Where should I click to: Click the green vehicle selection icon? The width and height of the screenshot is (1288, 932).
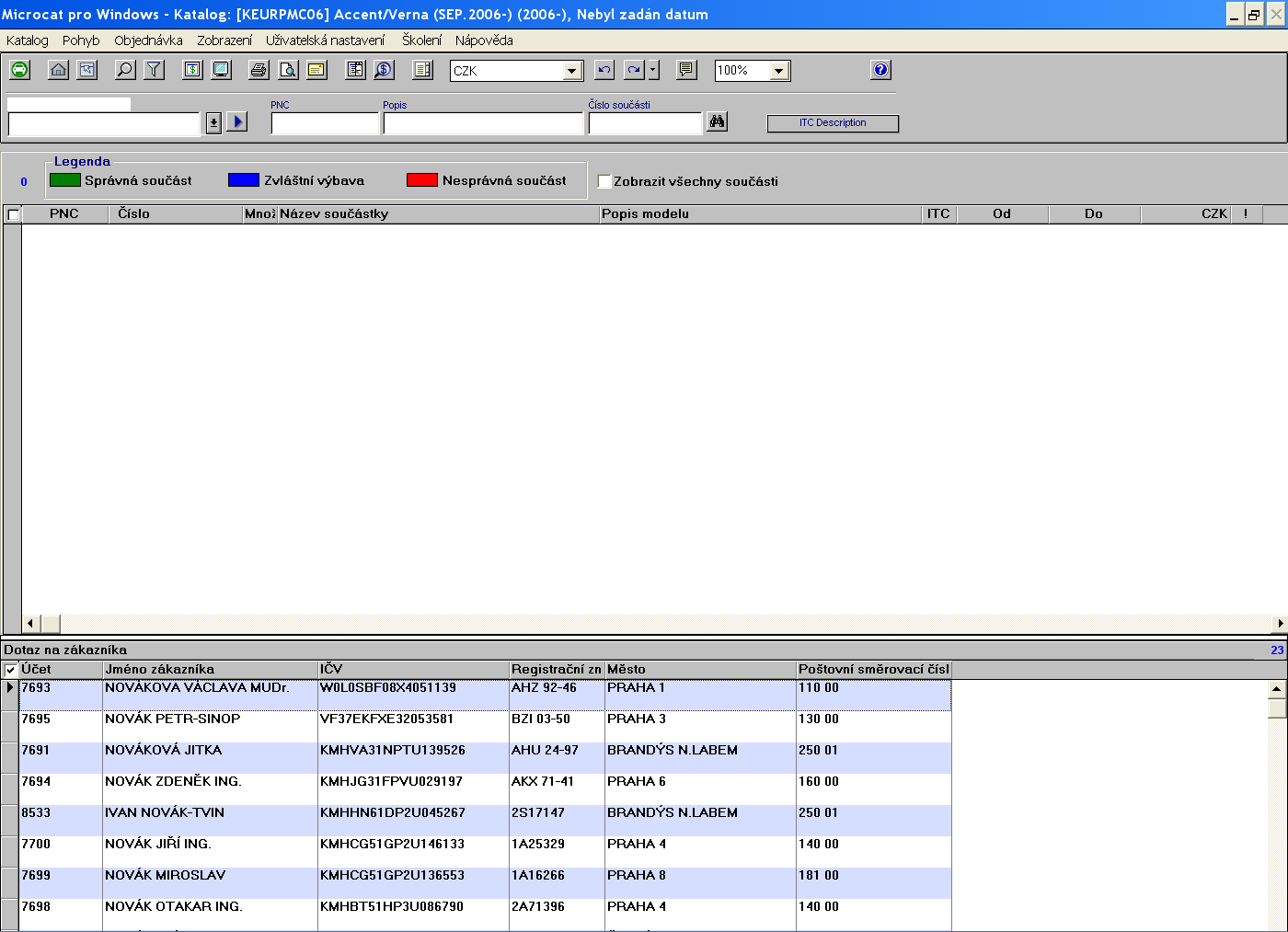[x=19, y=70]
